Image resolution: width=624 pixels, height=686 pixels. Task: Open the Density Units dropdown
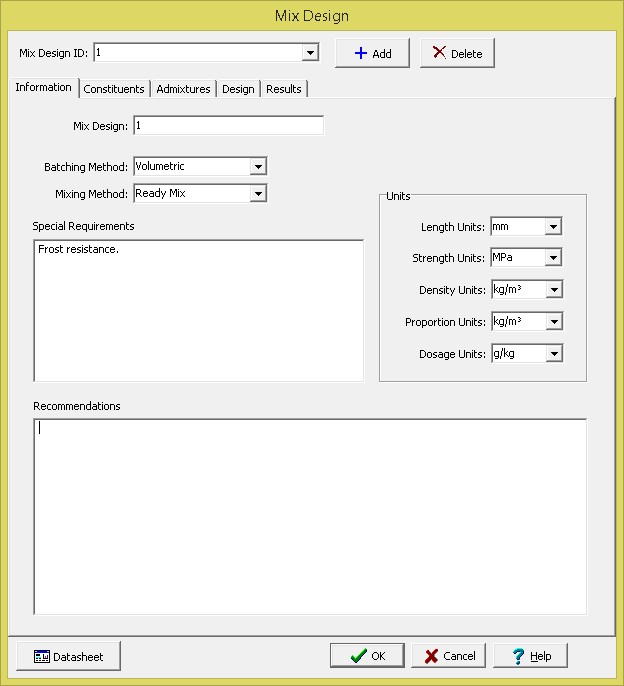[553, 290]
